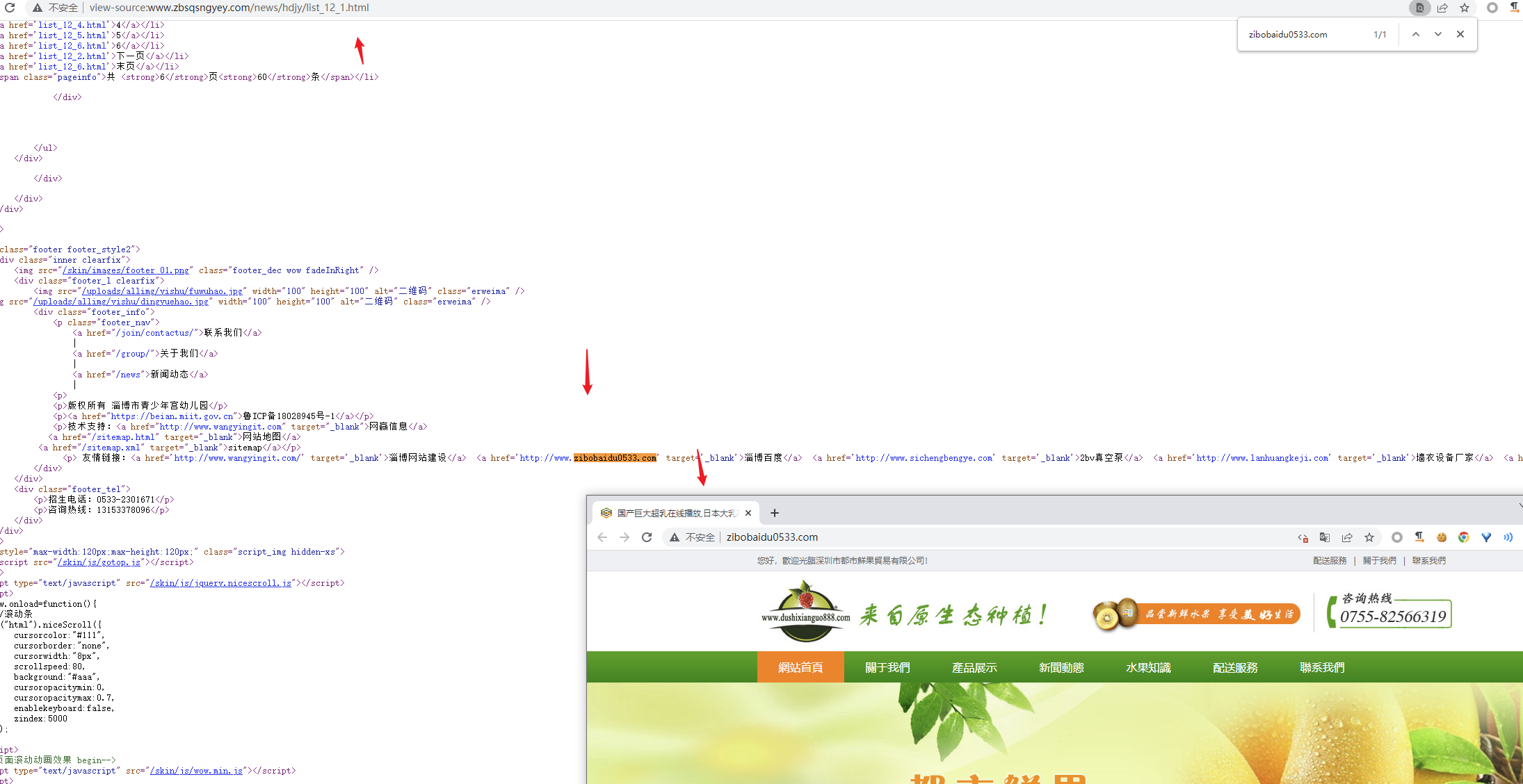Click highlighted zibobaidu0533.com match in source
The height and width of the screenshot is (784, 1523).
click(x=615, y=458)
